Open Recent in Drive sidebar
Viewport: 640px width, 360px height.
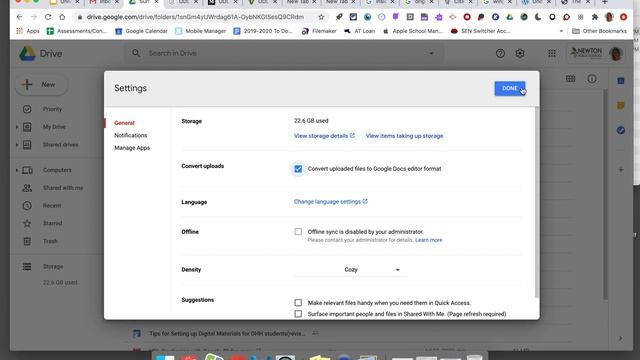coord(52,206)
